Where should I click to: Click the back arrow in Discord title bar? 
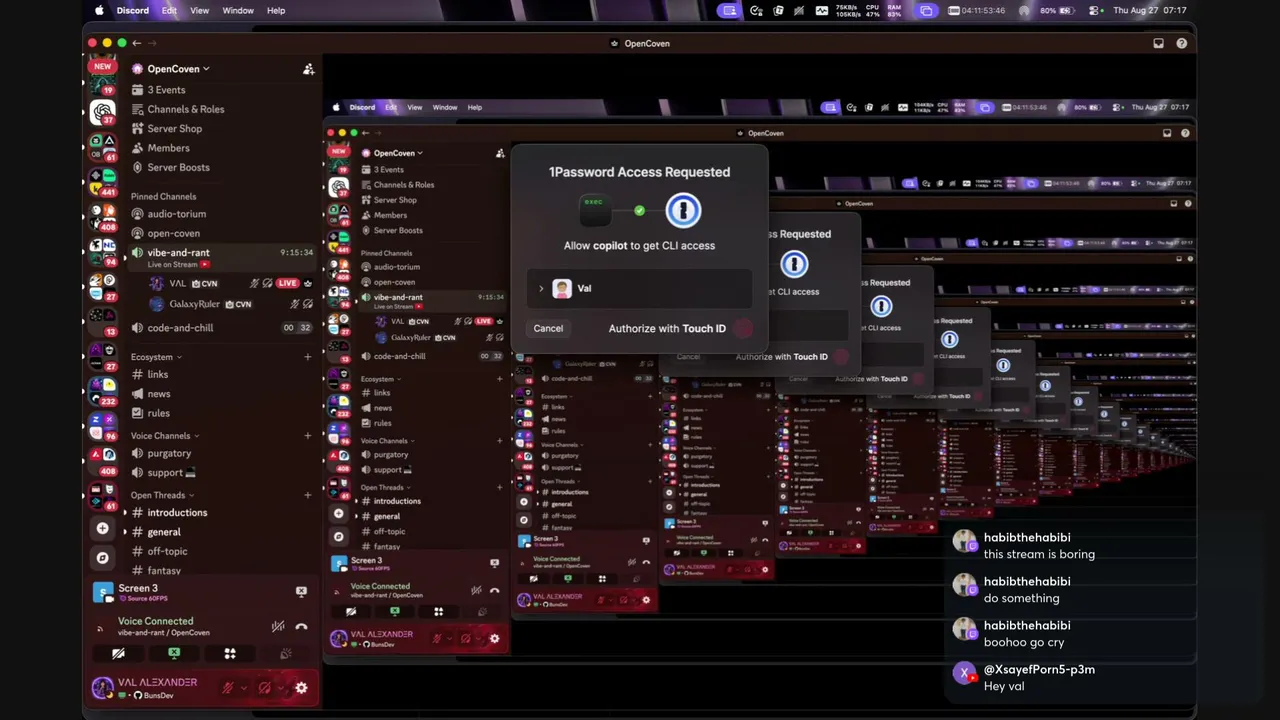click(x=137, y=43)
